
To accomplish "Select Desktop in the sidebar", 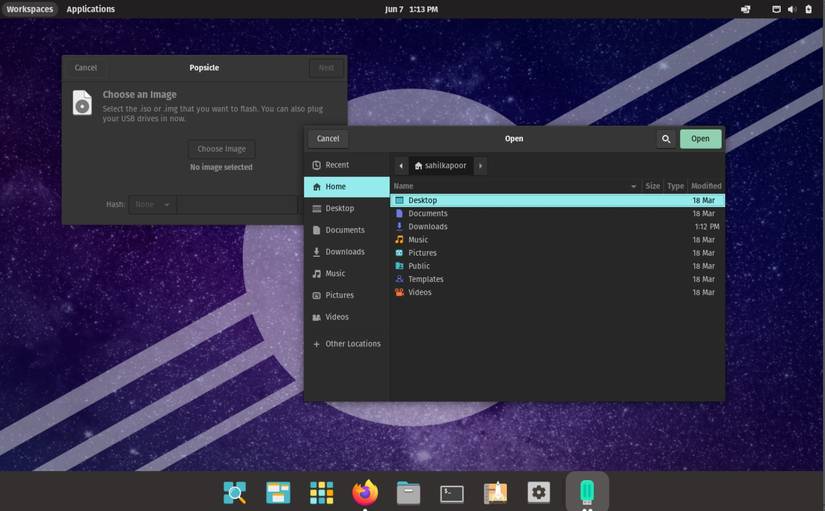I will [x=347, y=208].
